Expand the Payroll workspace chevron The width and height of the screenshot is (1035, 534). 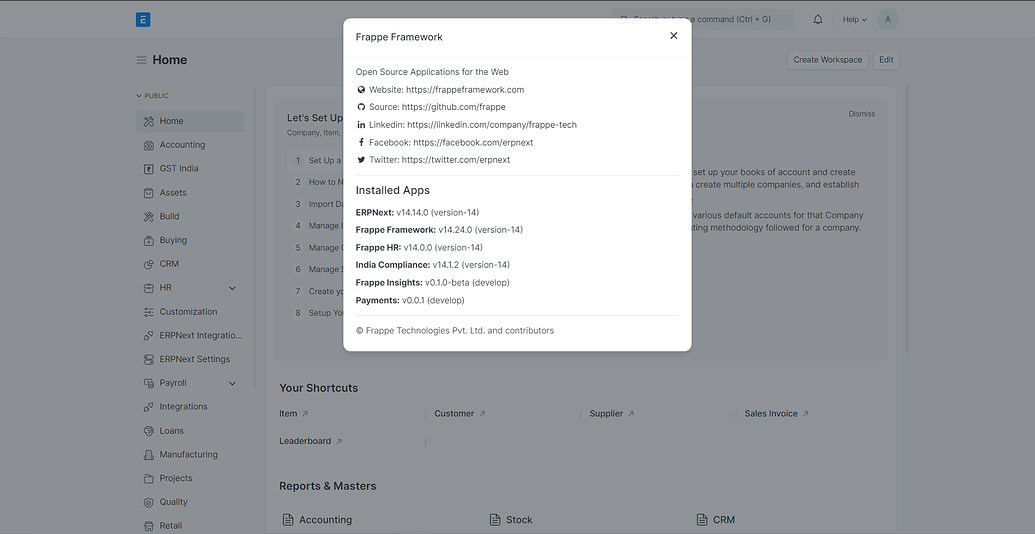(232, 383)
